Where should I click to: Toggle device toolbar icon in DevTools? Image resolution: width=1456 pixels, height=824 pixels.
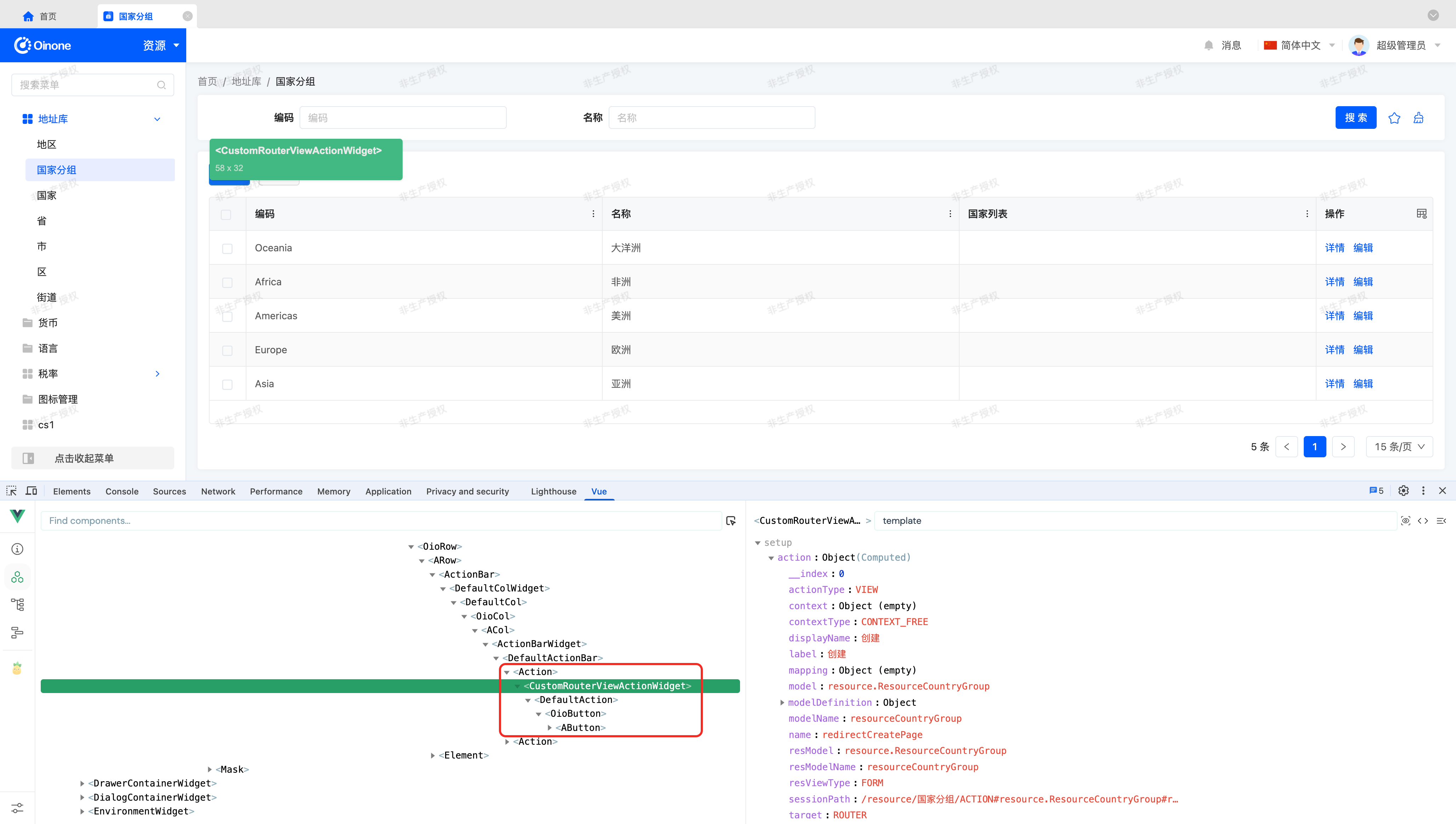pos(32,491)
